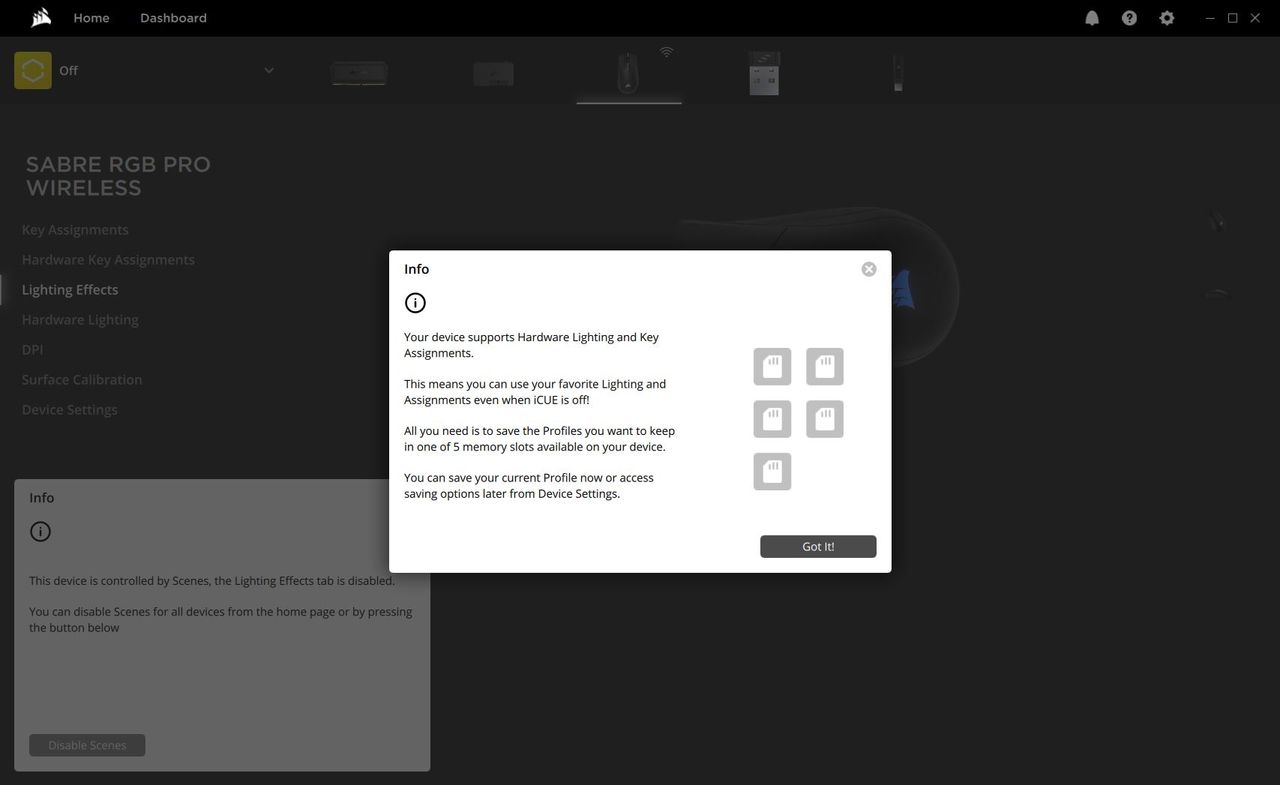Image resolution: width=1280 pixels, height=785 pixels.
Task: Open the help question mark icon
Action: (x=1129, y=18)
